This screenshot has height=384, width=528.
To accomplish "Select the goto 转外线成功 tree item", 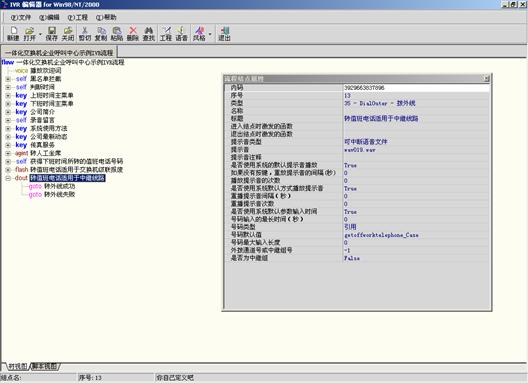I will (x=52, y=186).
